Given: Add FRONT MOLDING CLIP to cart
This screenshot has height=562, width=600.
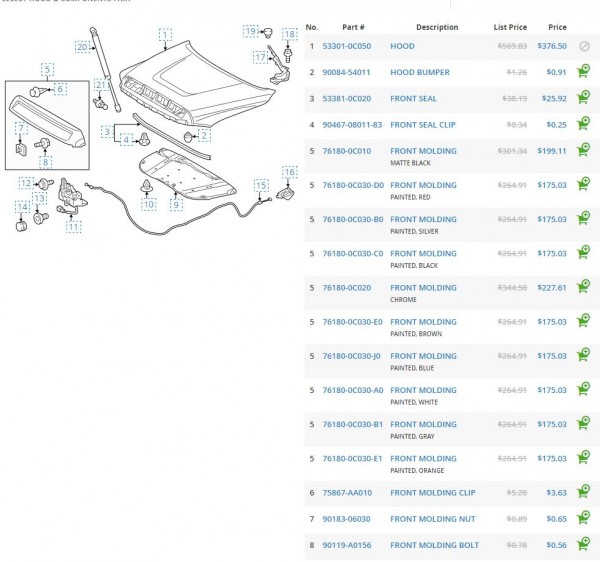Looking at the screenshot, I should point(583,492).
